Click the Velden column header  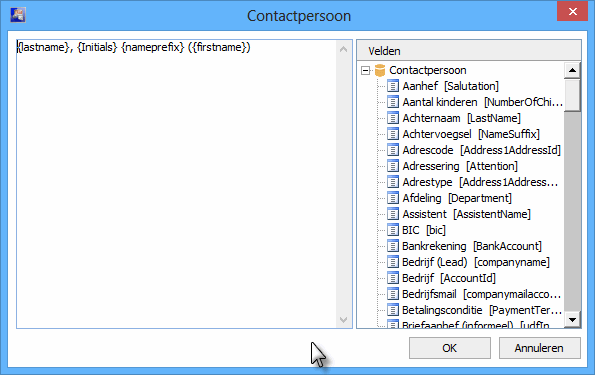tap(469, 51)
